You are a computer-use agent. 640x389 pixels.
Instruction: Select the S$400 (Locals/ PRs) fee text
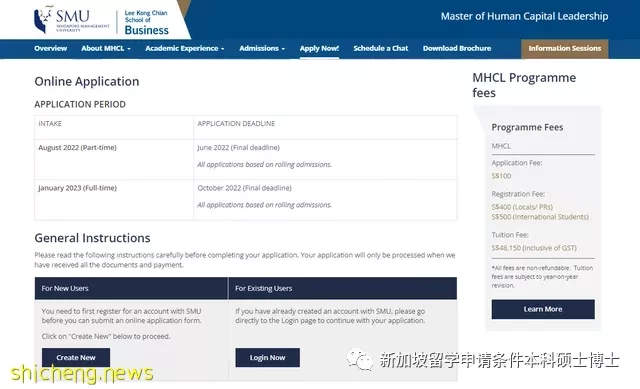(x=522, y=207)
